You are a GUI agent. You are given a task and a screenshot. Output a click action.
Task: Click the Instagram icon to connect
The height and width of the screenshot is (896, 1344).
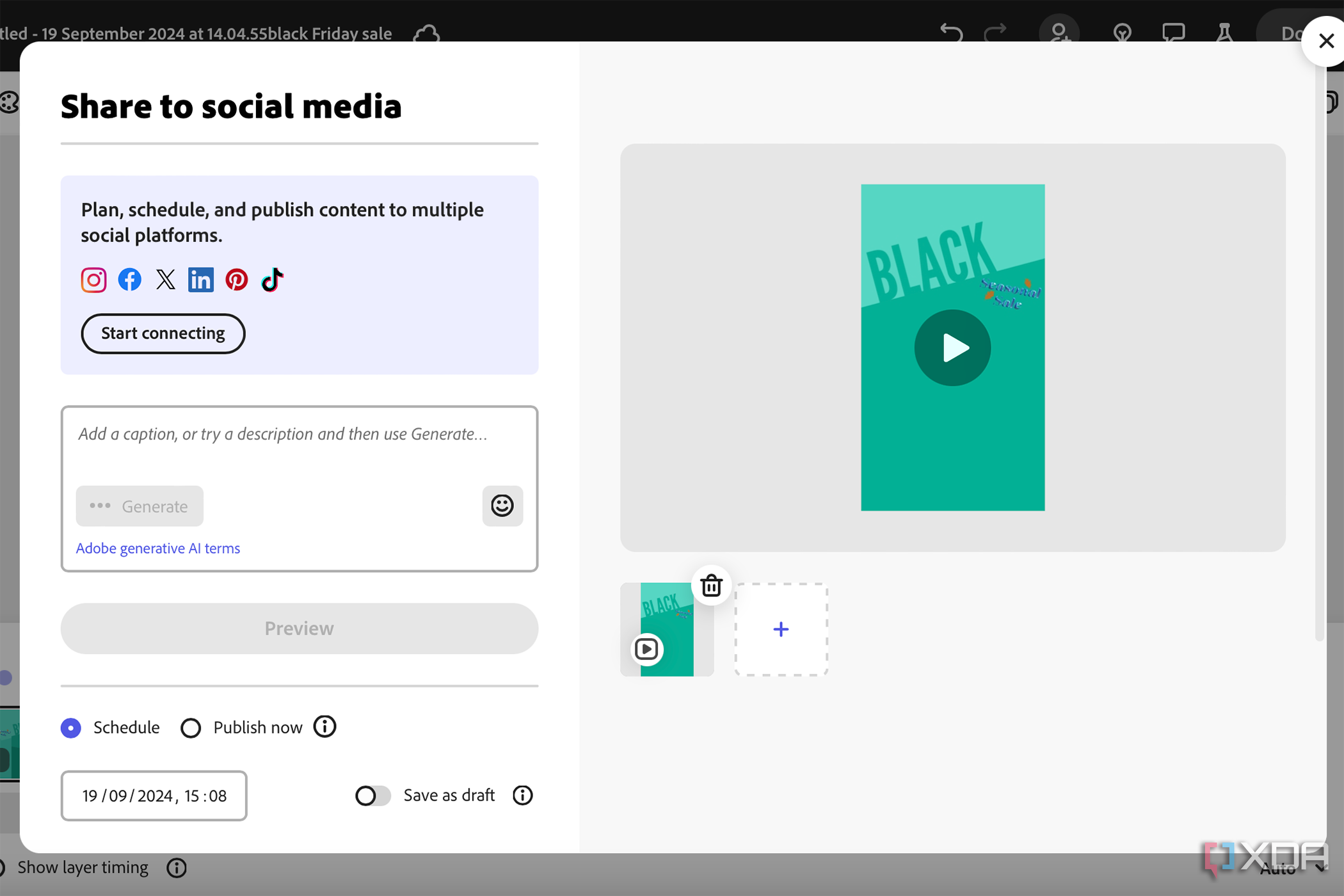click(93, 280)
